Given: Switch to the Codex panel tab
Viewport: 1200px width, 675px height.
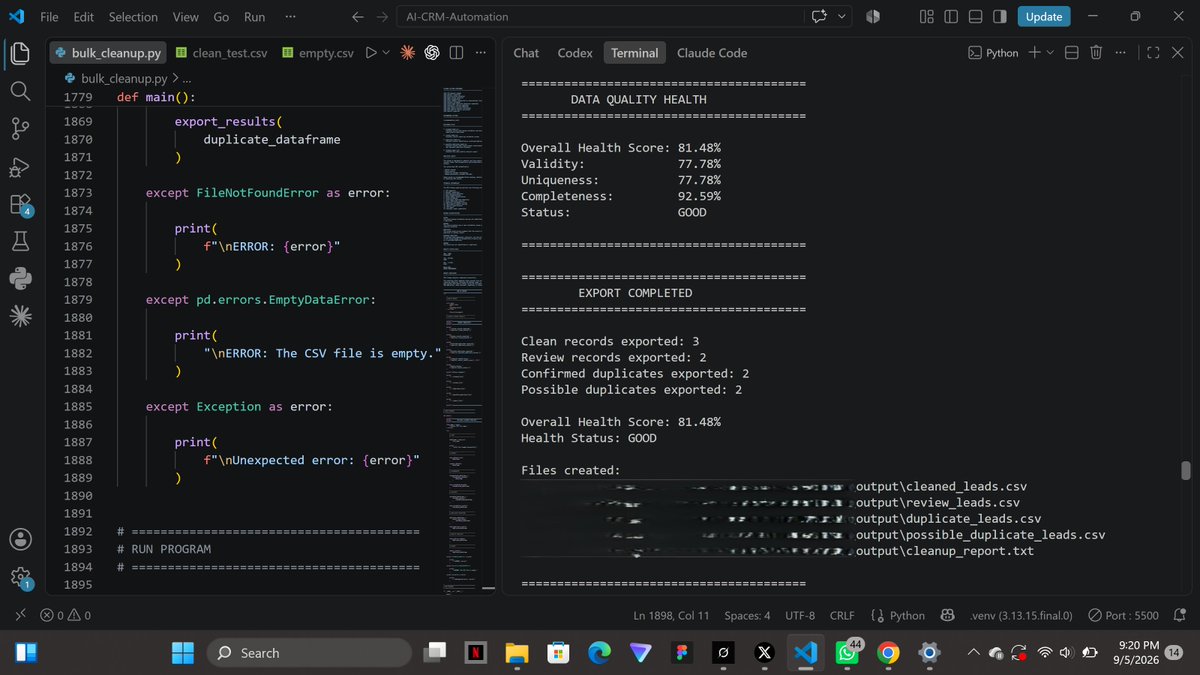Looking at the screenshot, I should coord(575,53).
